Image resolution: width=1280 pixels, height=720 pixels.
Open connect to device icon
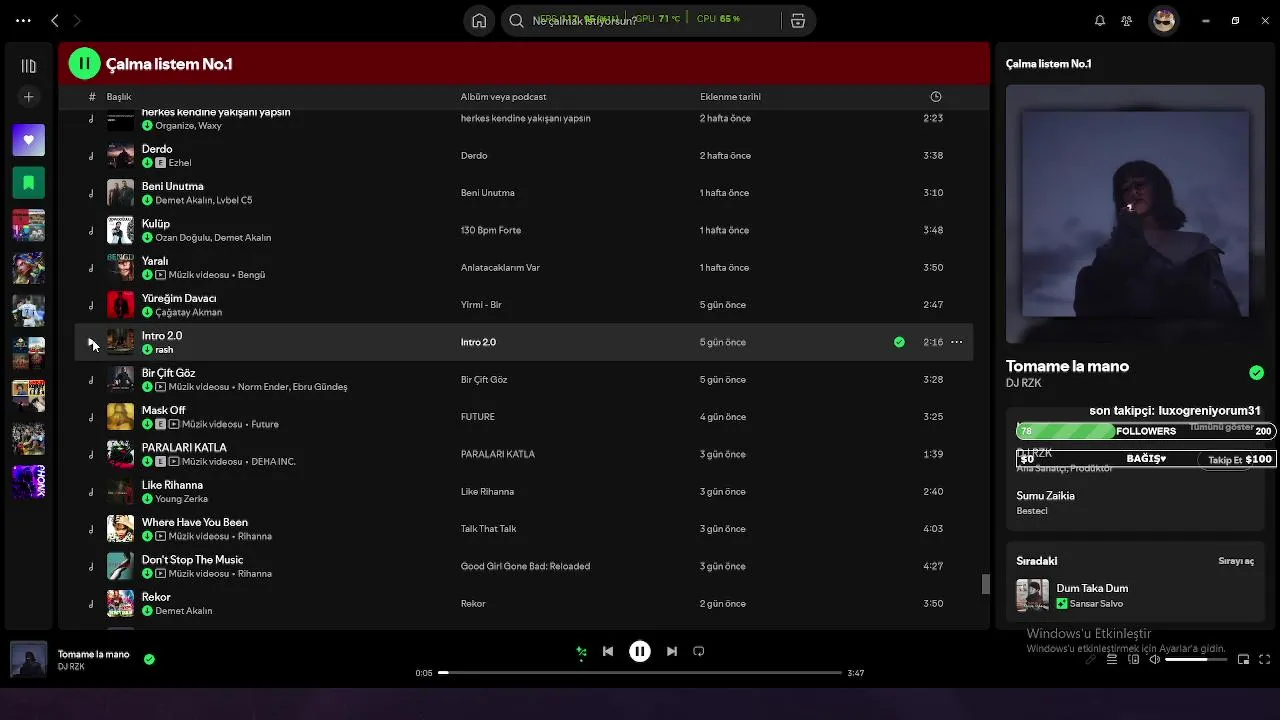pos(1133,660)
